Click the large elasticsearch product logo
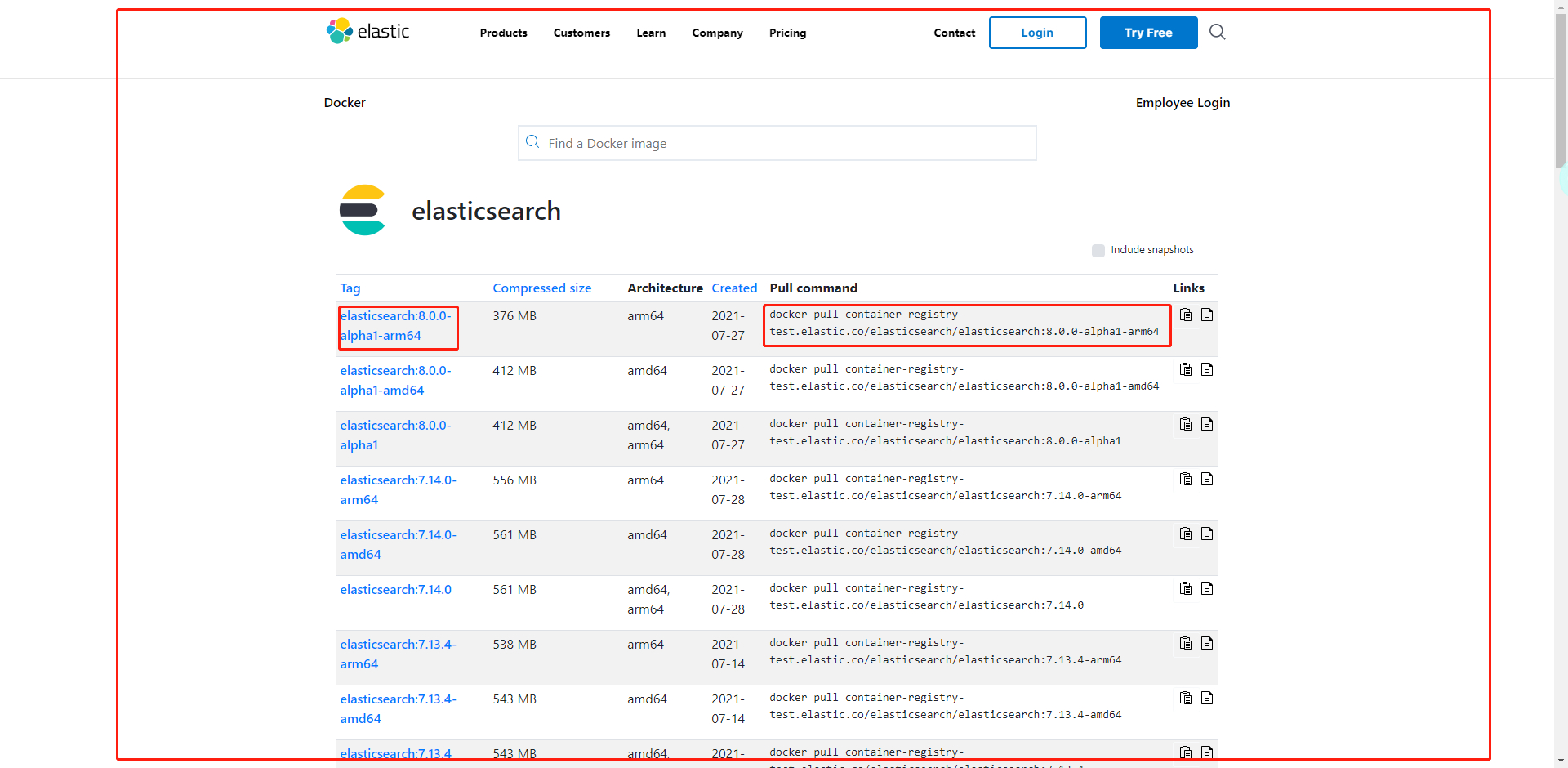The width and height of the screenshot is (1568, 768). [x=363, y=210]
